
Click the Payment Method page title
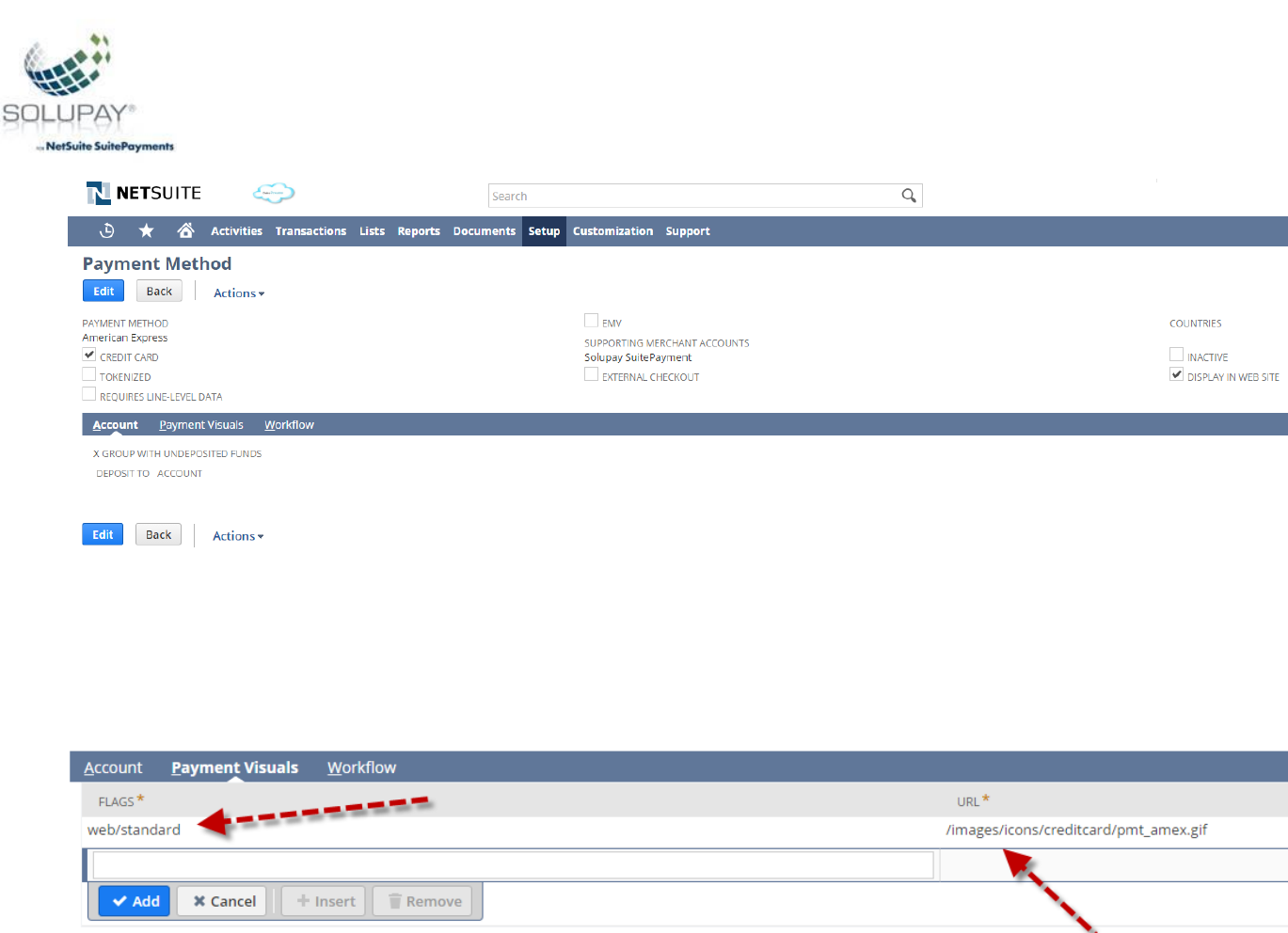pyautogui.click(x=157, y=264)
